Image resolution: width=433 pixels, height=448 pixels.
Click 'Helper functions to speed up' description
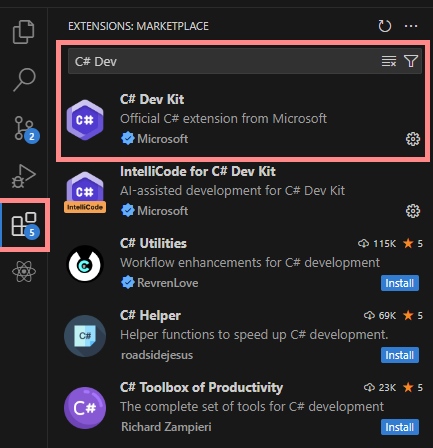pos(254,335)
